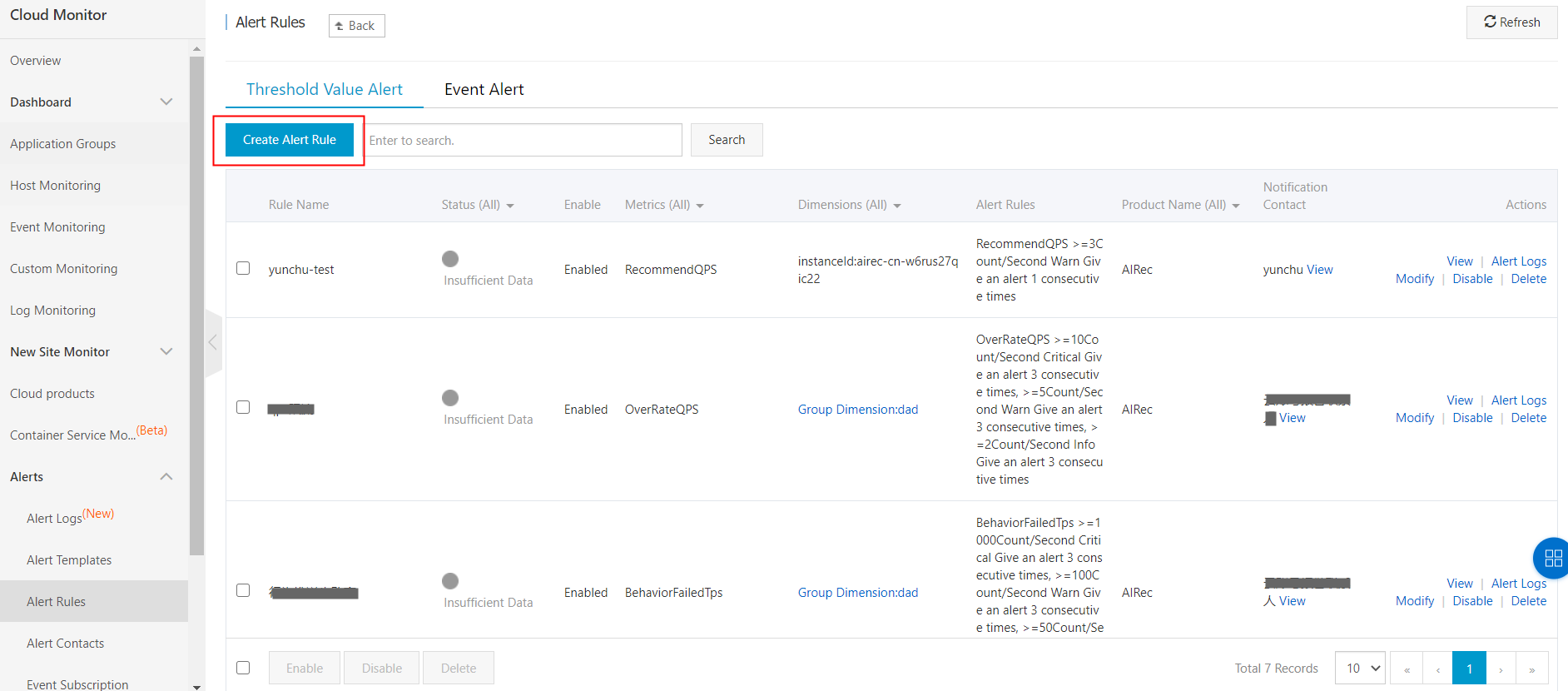1568x691 pixels.
Task: View the yunchu notification contact
Action: pos(1319,270)
